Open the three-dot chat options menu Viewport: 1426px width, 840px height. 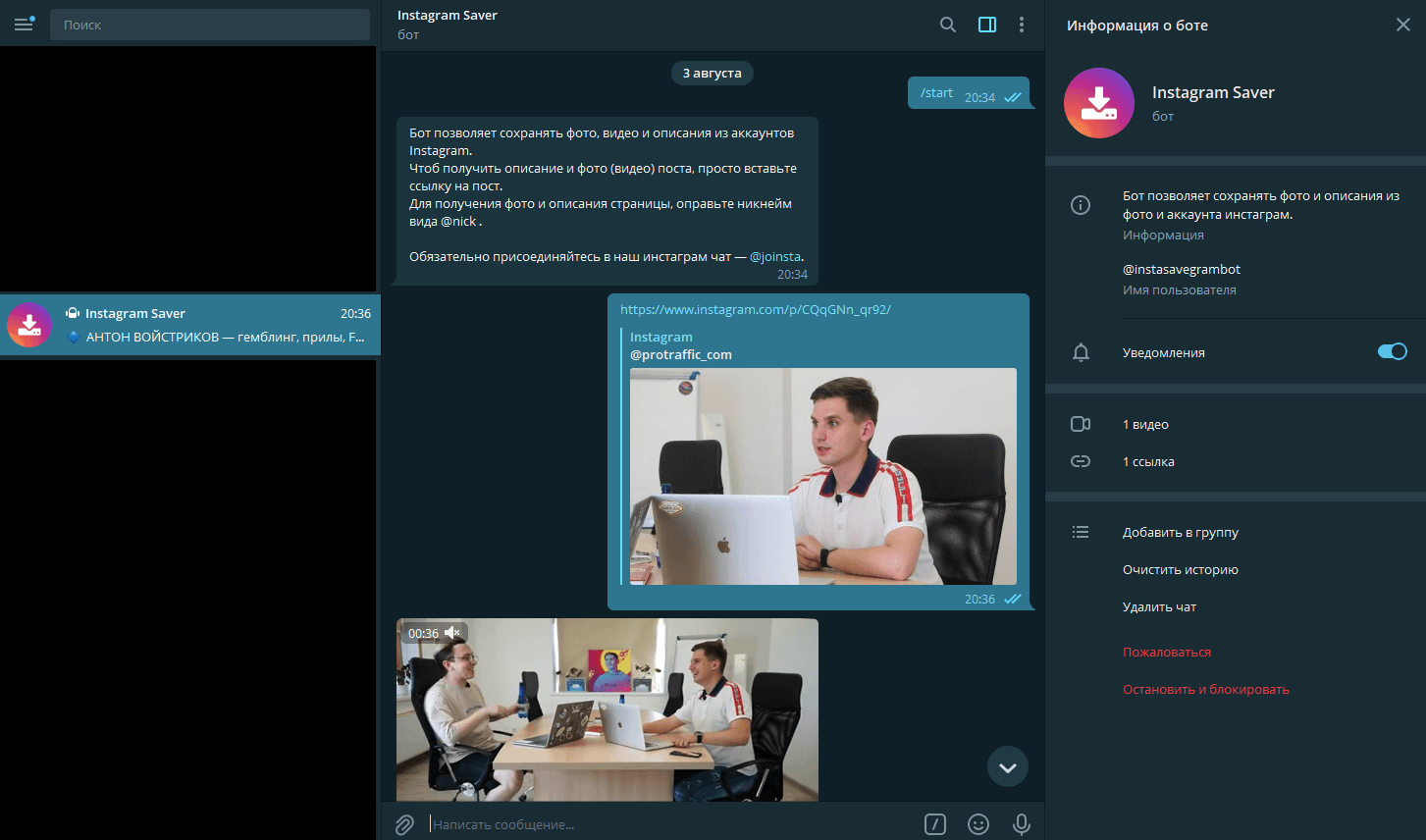pos(1022,25)
